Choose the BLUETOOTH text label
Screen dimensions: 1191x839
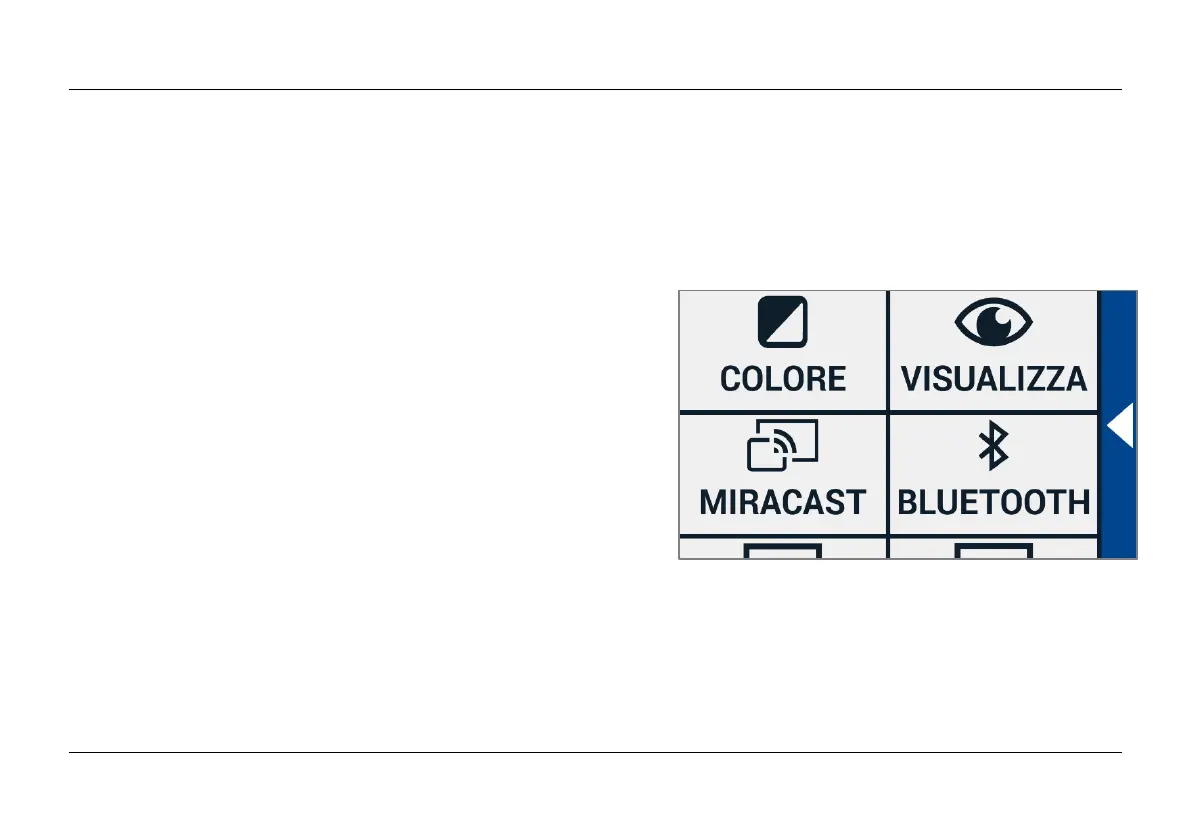[993, 502]
